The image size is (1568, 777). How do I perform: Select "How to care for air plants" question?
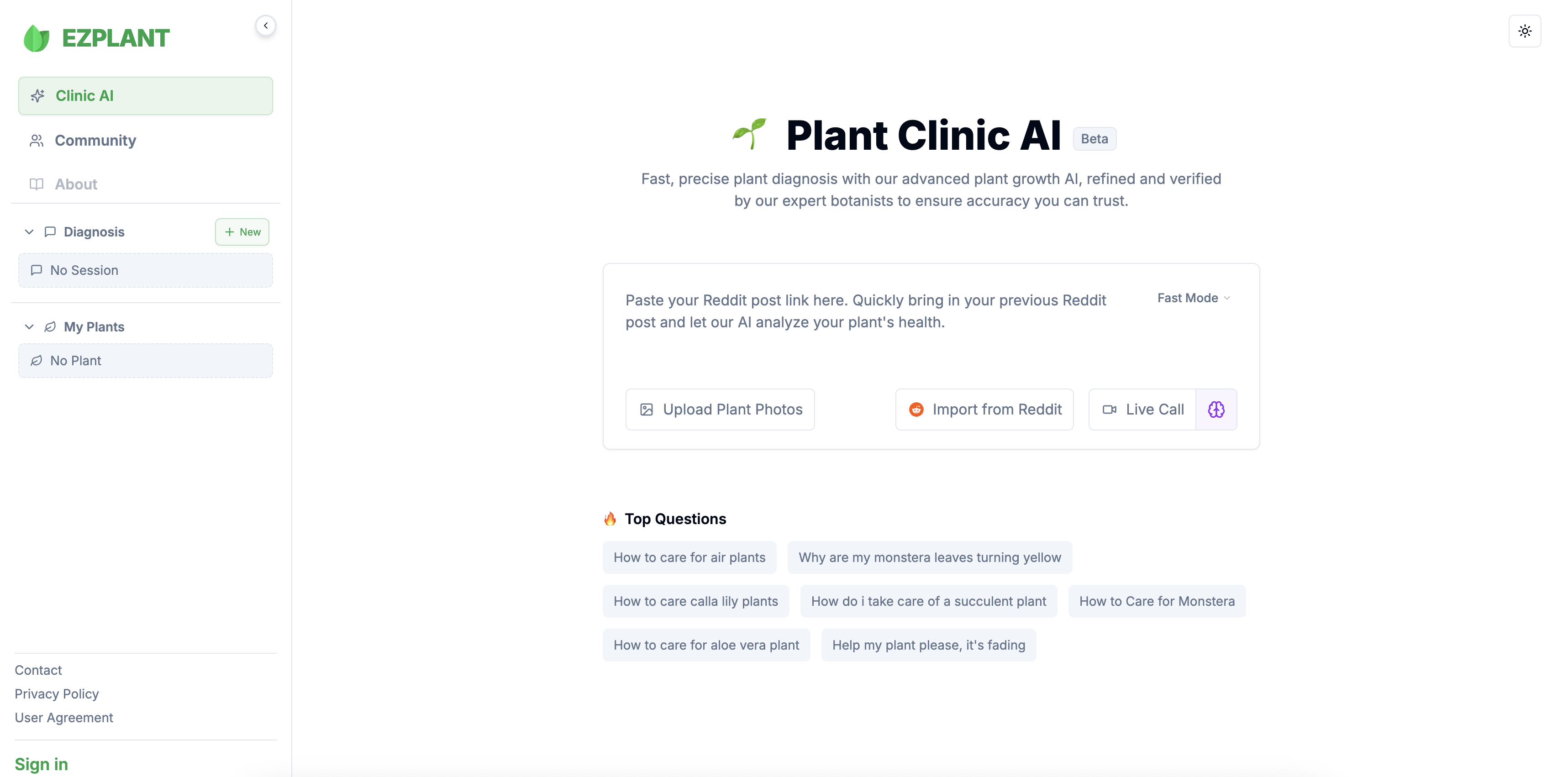[689, 557]
